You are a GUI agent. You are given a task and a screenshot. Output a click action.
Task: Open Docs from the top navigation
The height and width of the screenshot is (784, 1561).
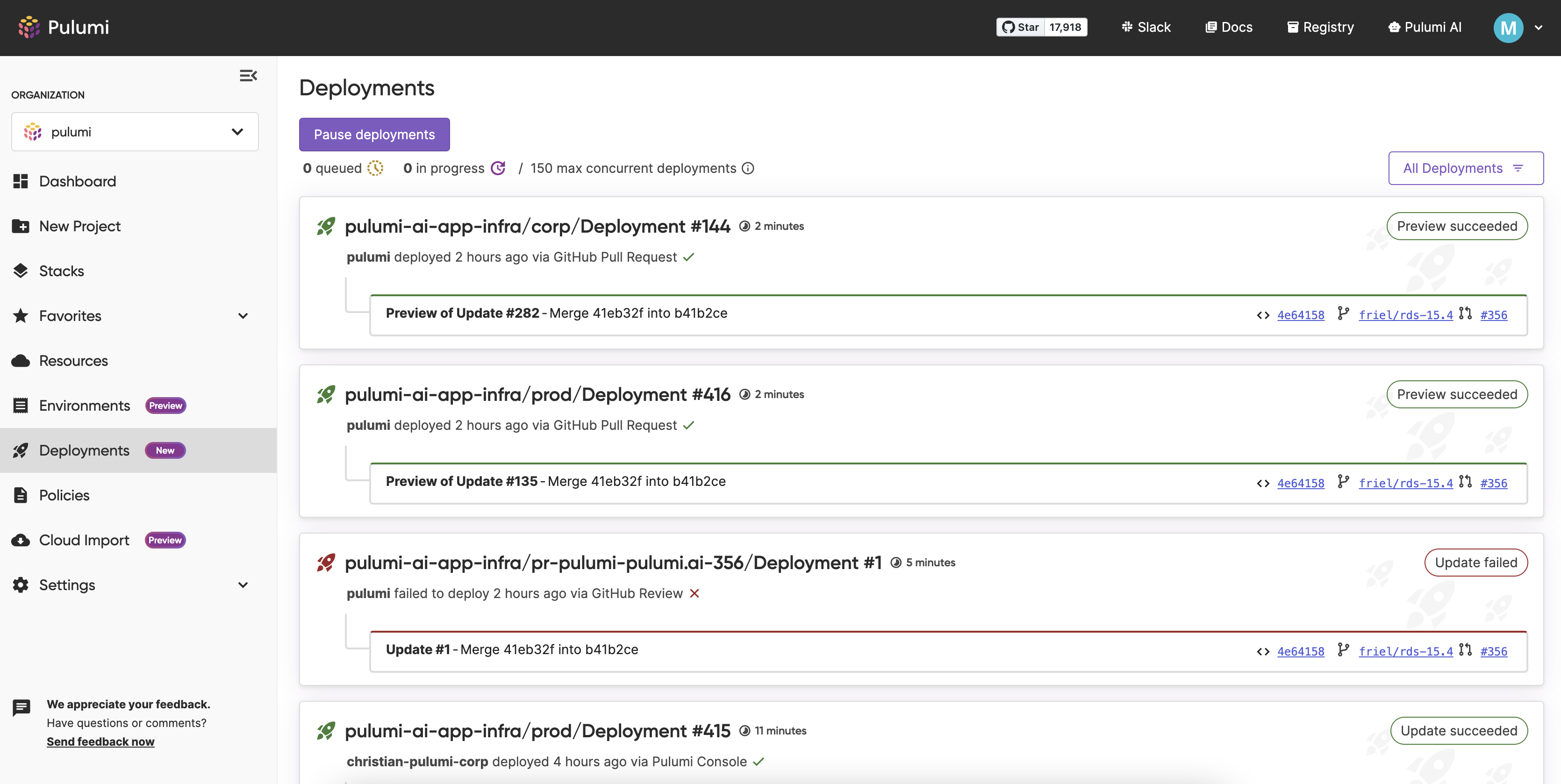tap(1229, 27)
